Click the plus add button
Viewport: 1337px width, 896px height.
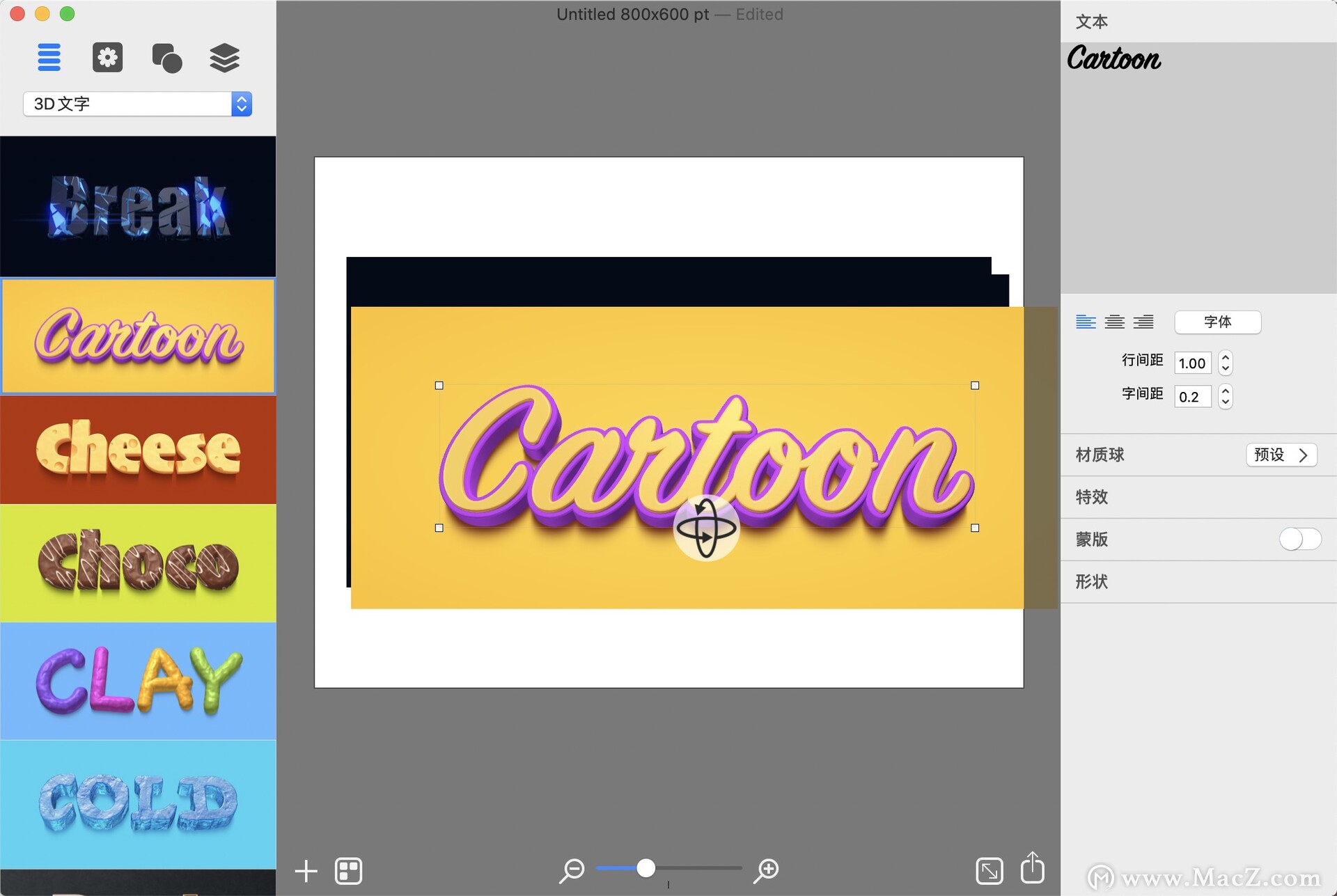point(306,871)
